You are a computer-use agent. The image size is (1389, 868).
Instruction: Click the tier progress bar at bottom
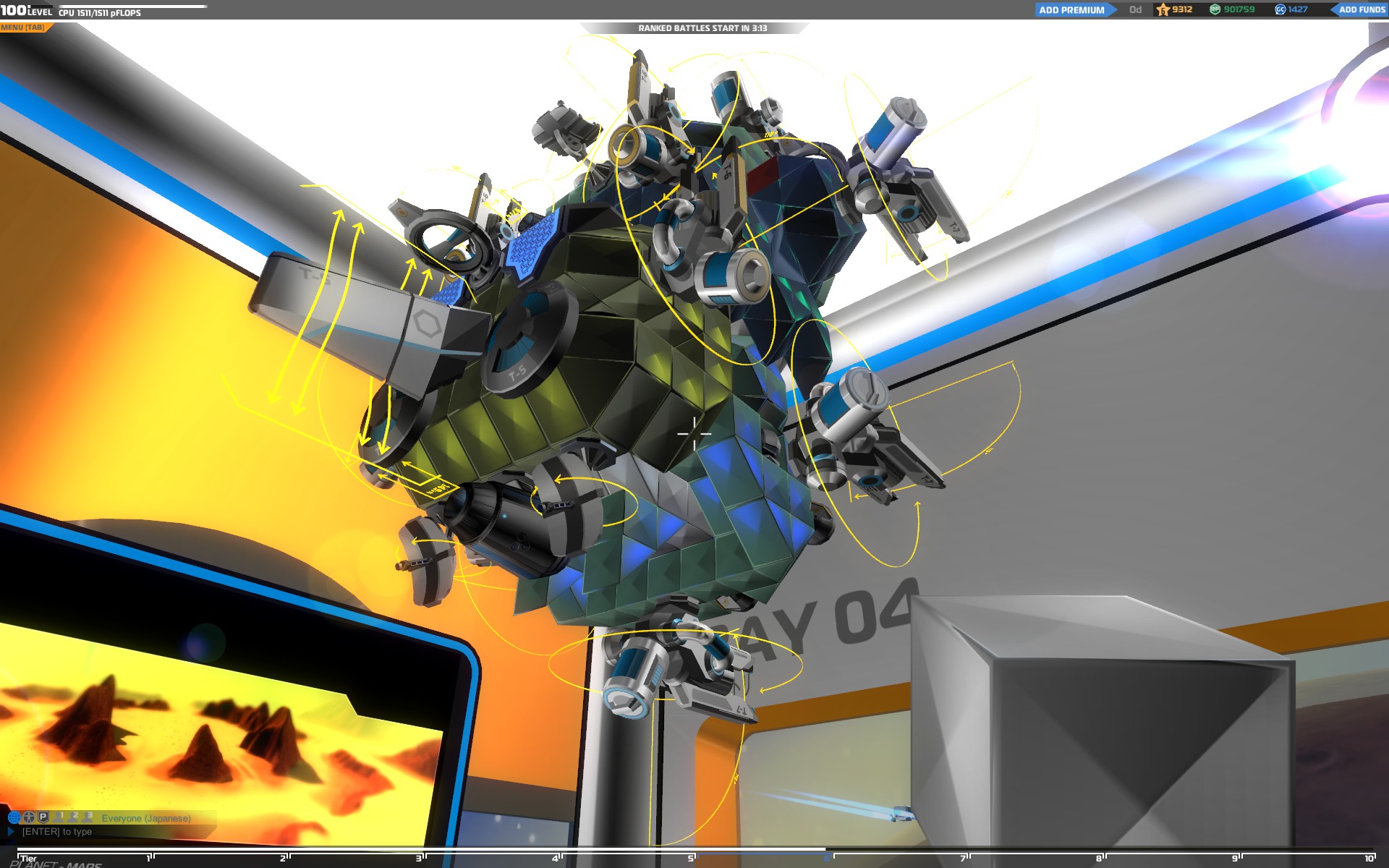click(694, 850)
